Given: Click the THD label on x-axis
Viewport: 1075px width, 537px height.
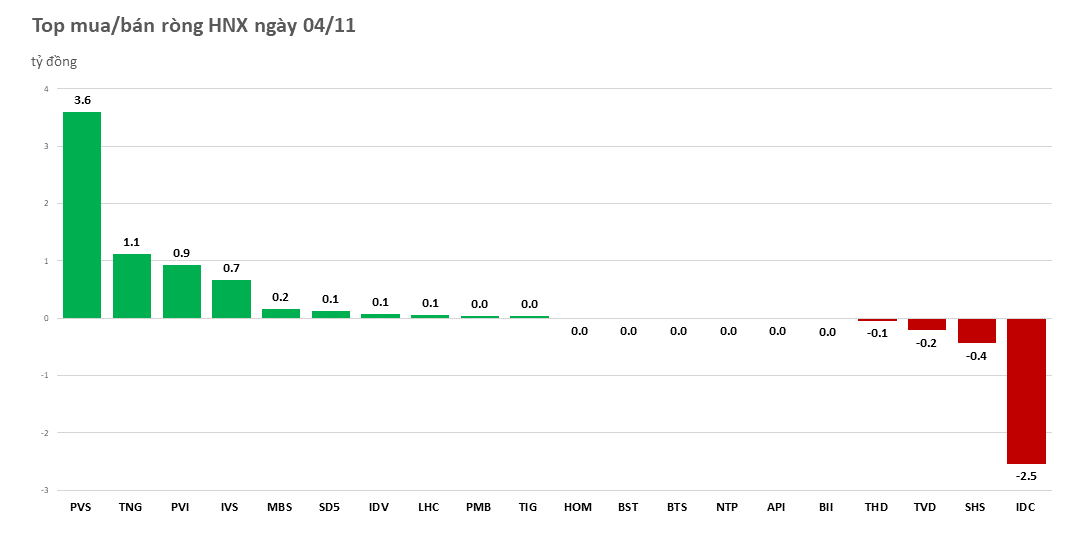Looking at the screenshot, I should click(876, 507).
